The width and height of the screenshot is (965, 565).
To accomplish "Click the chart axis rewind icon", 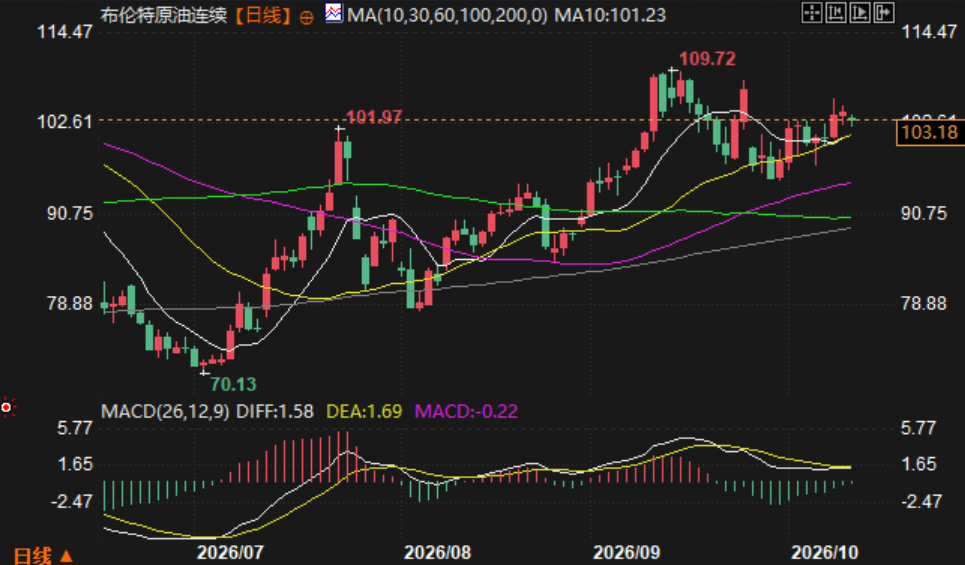I will [836, 12].
